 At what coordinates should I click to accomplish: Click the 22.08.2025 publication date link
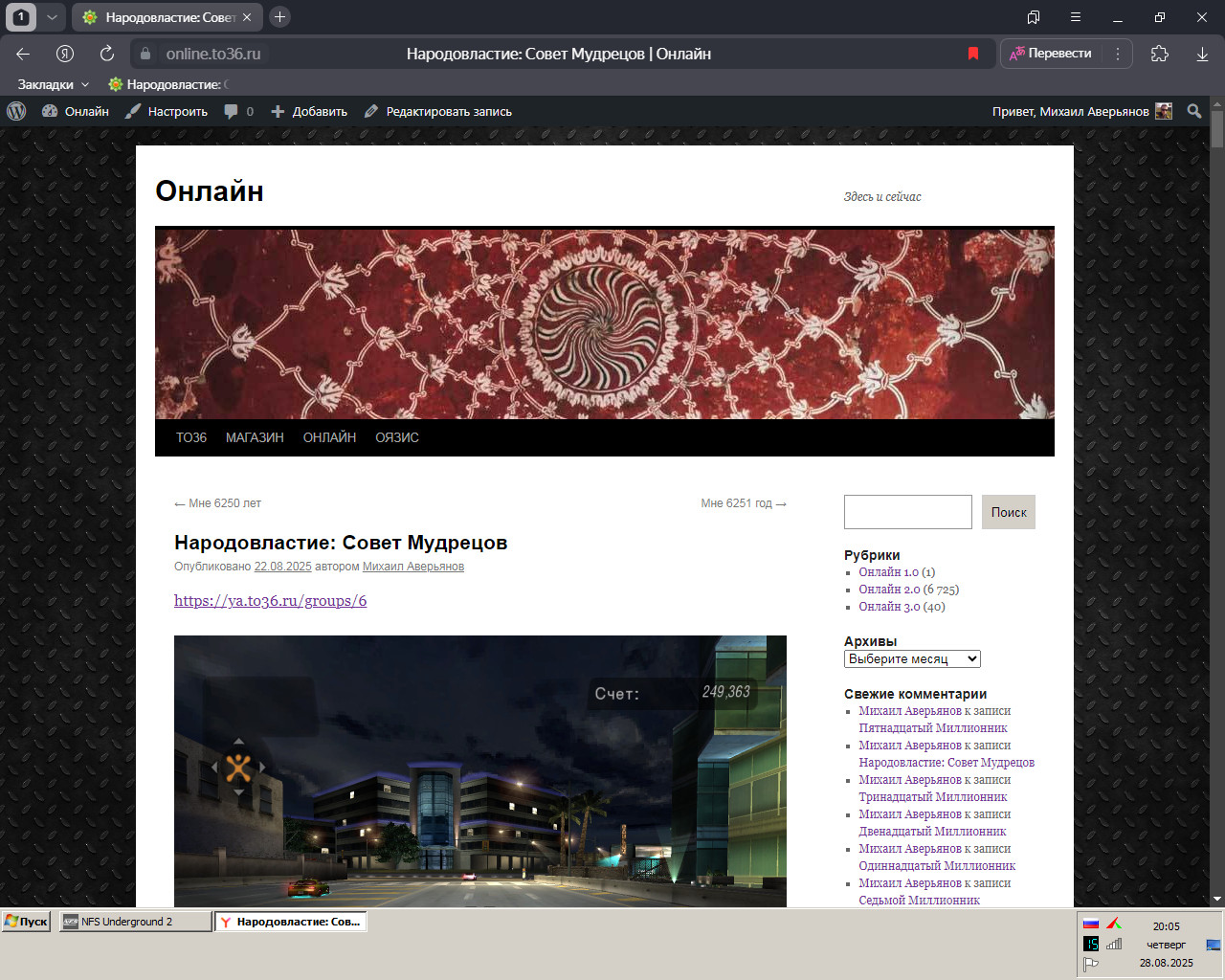282,567
